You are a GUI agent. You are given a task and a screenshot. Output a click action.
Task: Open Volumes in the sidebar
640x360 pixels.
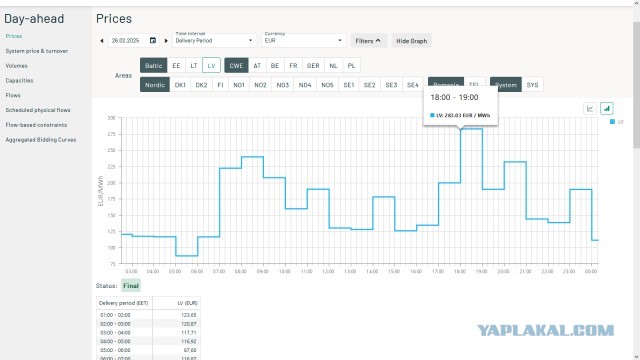(16, 66)
